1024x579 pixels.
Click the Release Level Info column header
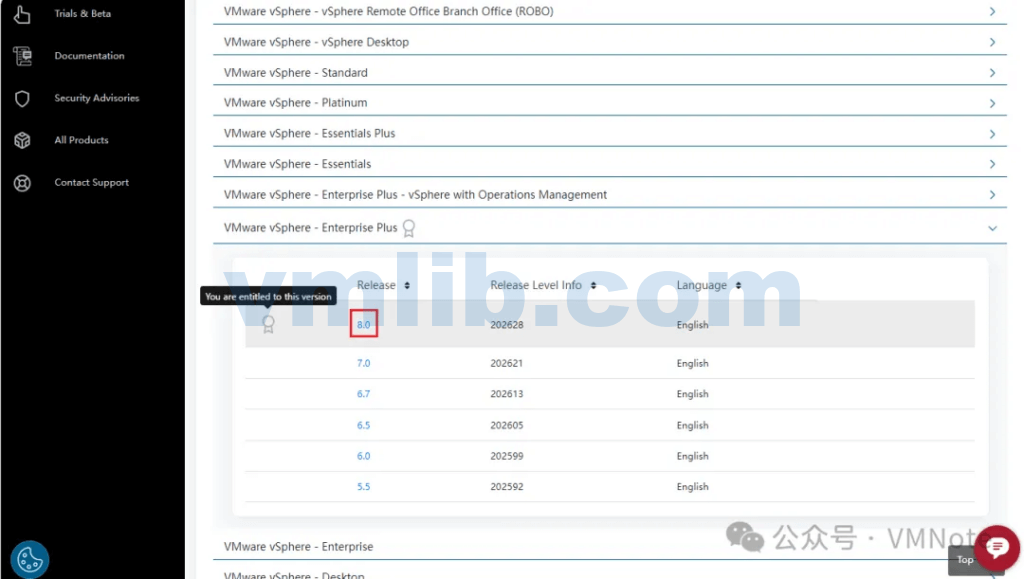(536, 285)
